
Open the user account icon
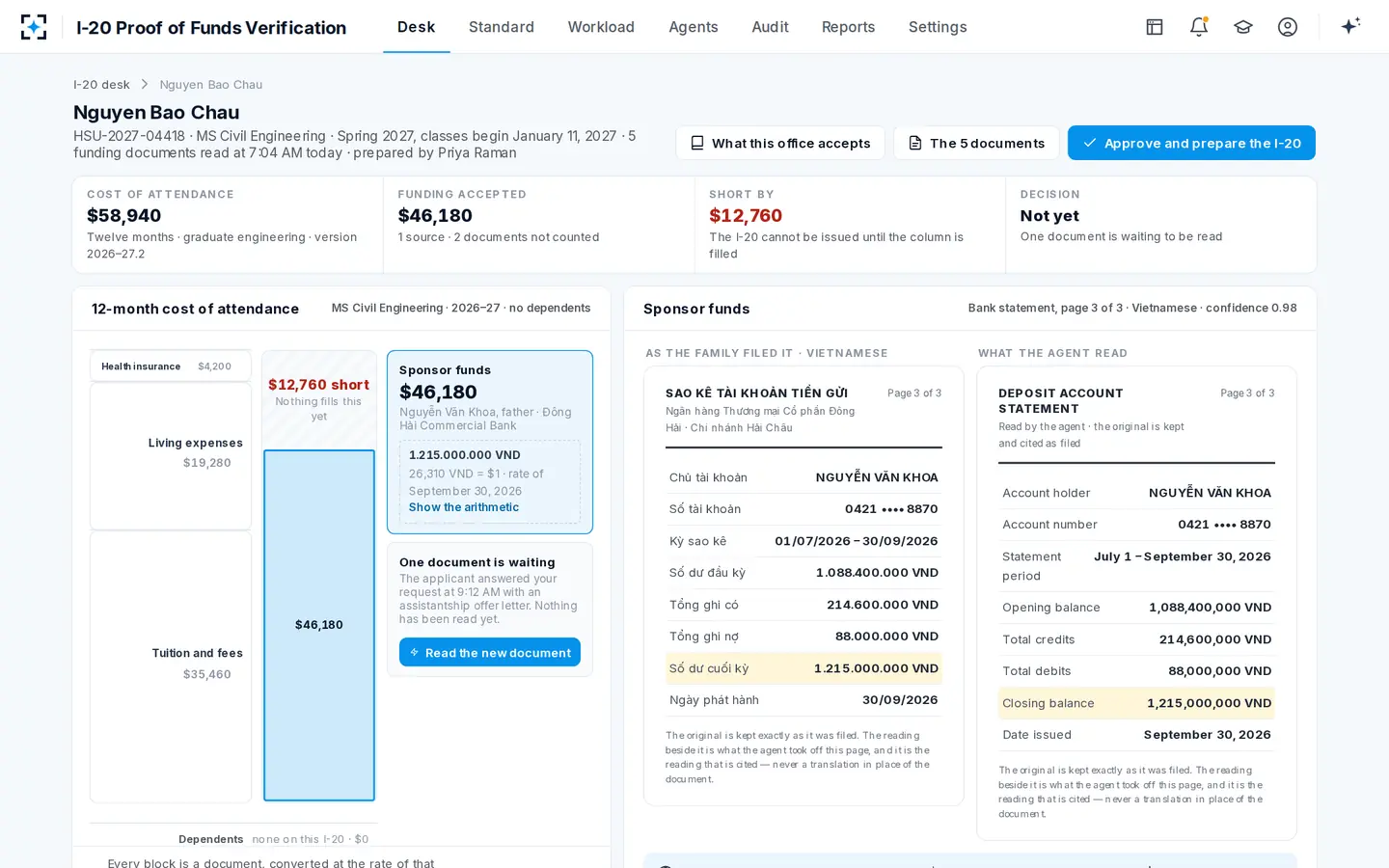tap(1288, 27)
